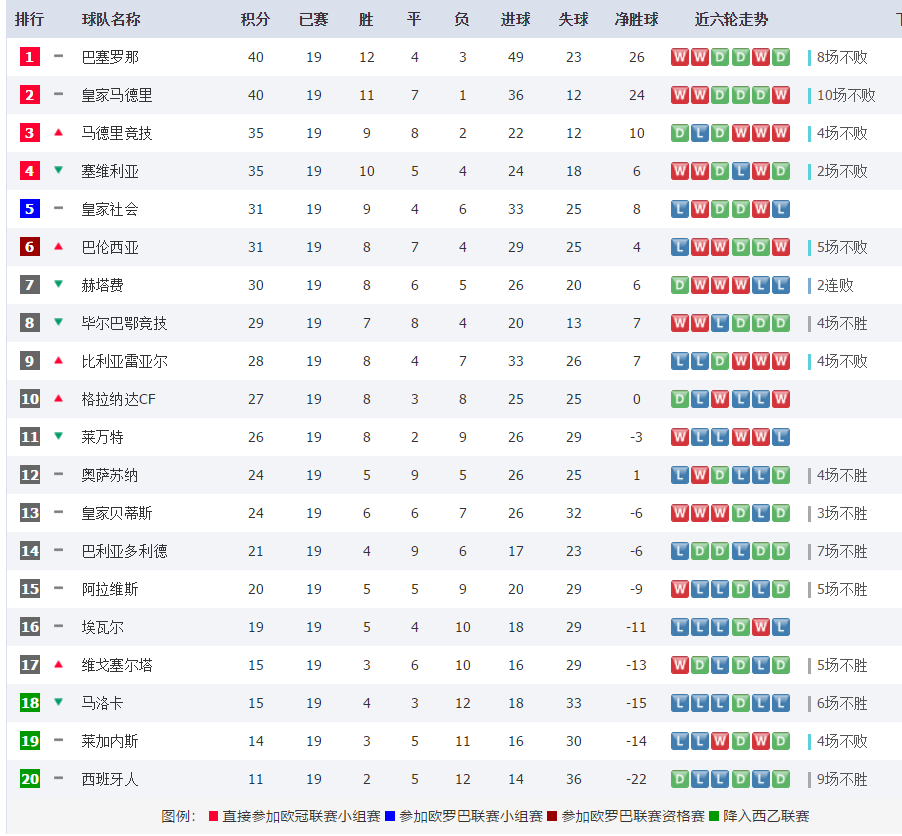The image size is (902, 836).
Task: Click 10场不败 streak label for 皇家马德里
Action: [x=846, y=95]
